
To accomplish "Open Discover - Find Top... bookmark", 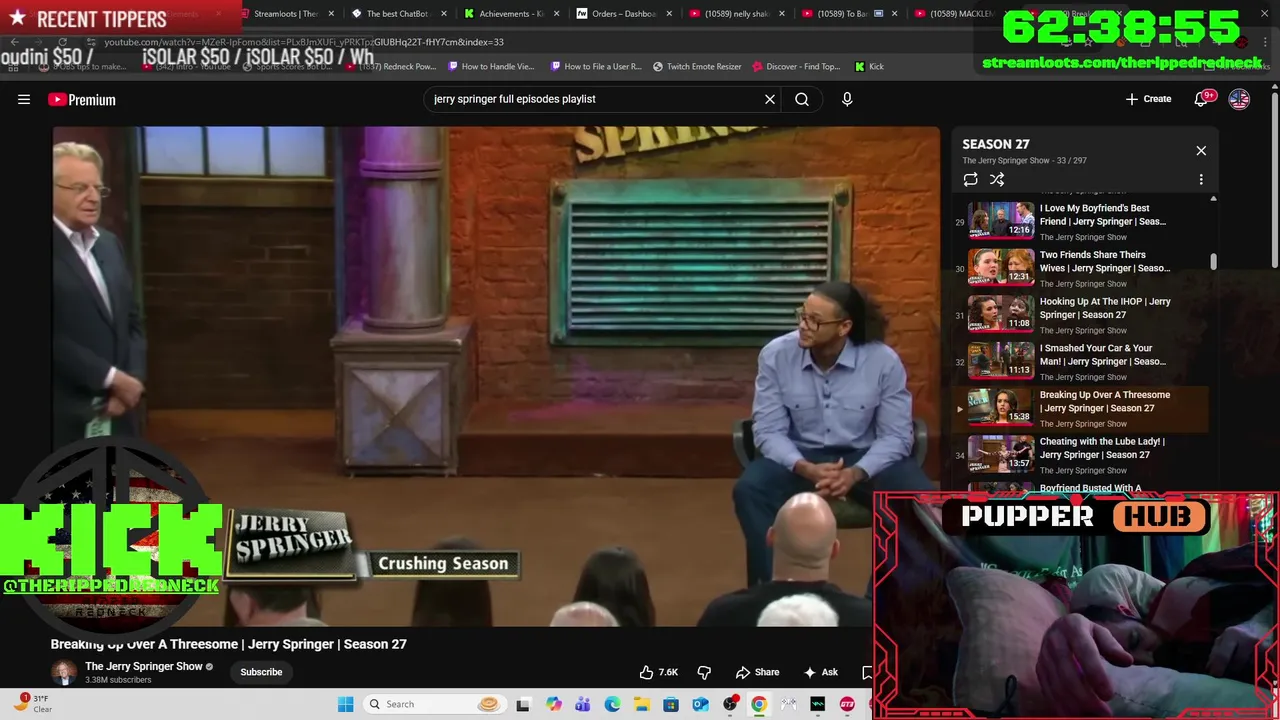I will 796,67.
